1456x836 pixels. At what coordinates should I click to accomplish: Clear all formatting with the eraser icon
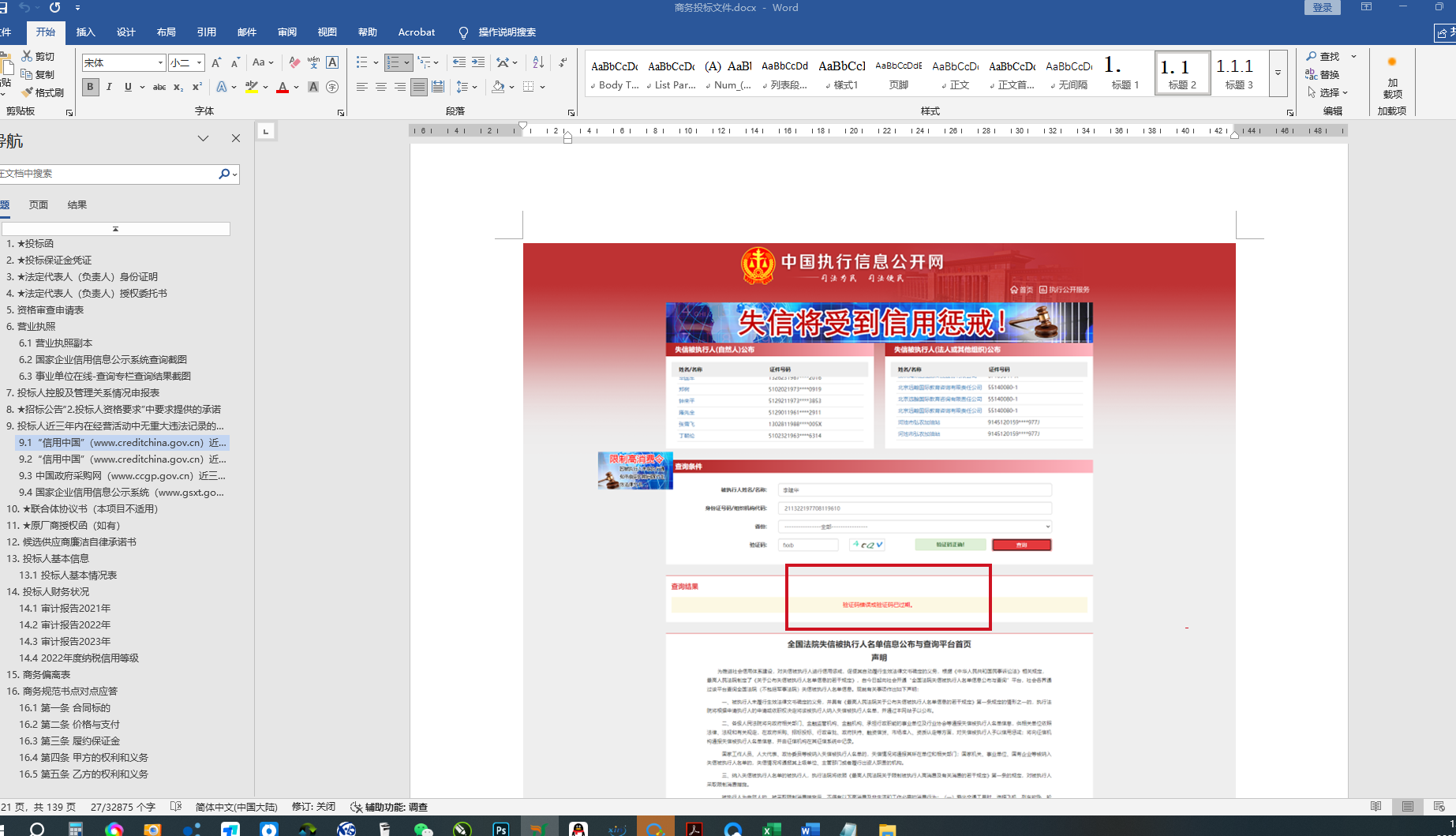pyautogui.click(x=294, y=62)
